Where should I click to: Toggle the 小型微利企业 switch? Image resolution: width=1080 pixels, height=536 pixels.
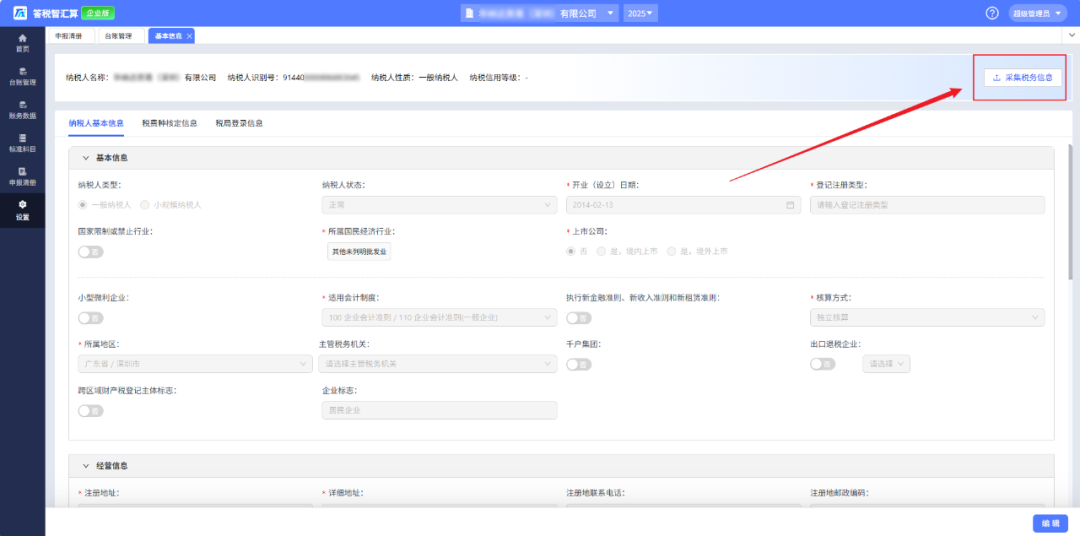90,318
